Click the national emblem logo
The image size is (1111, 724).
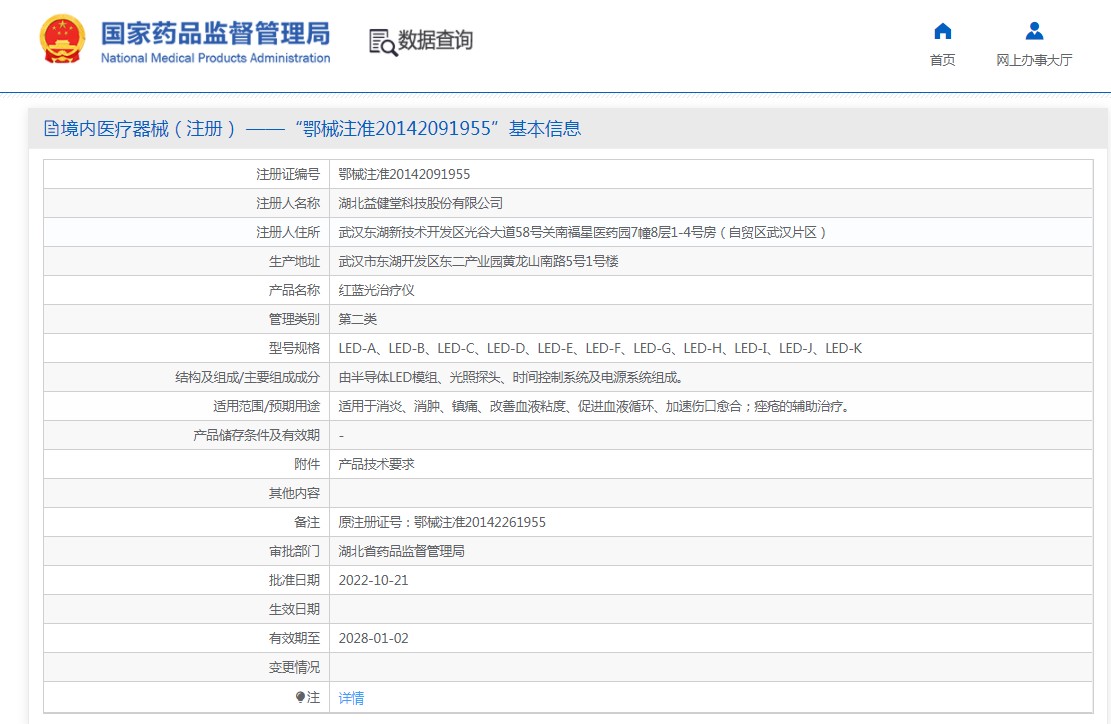pos(62,39)
